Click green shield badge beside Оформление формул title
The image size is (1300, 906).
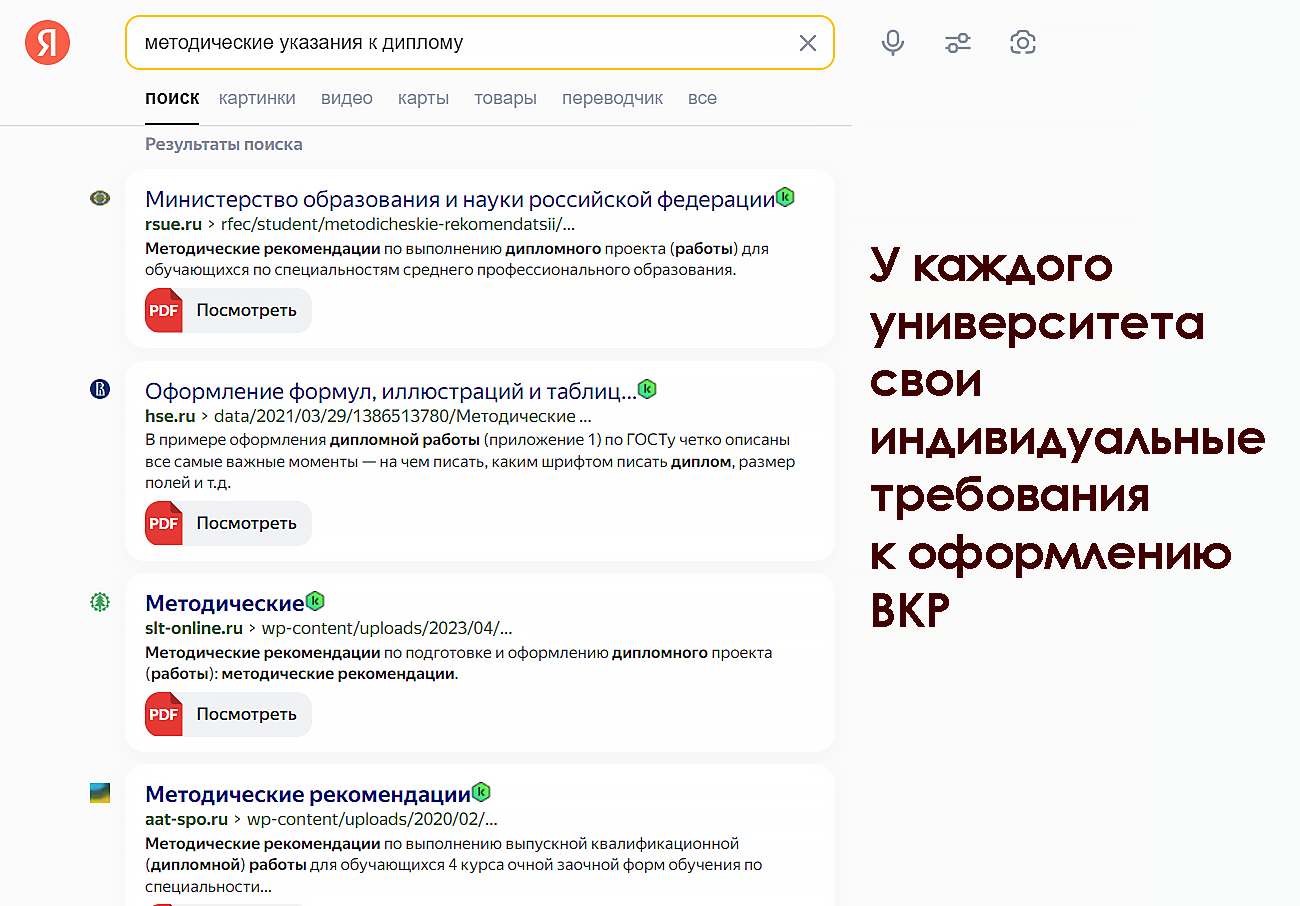click(x=647, y=389)
